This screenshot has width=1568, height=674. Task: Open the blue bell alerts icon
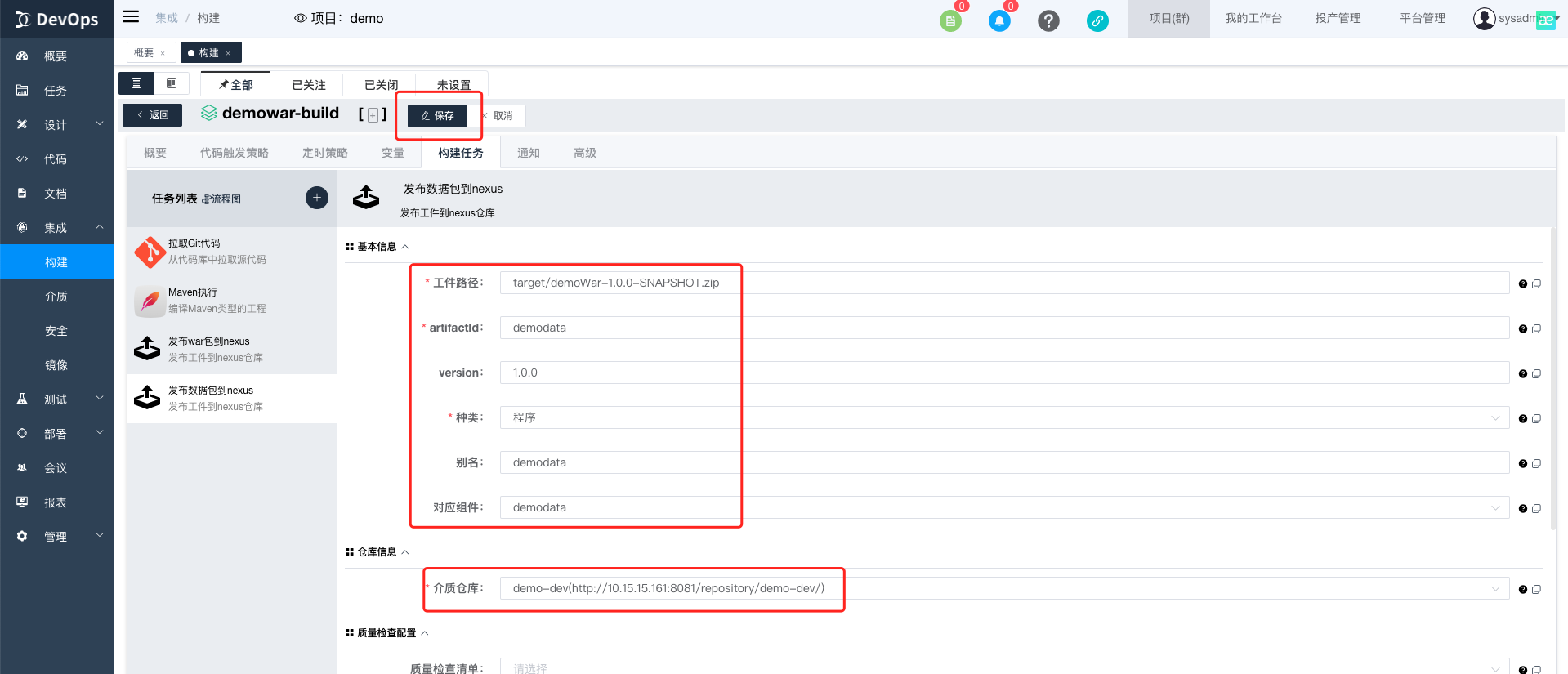point(999,20)
